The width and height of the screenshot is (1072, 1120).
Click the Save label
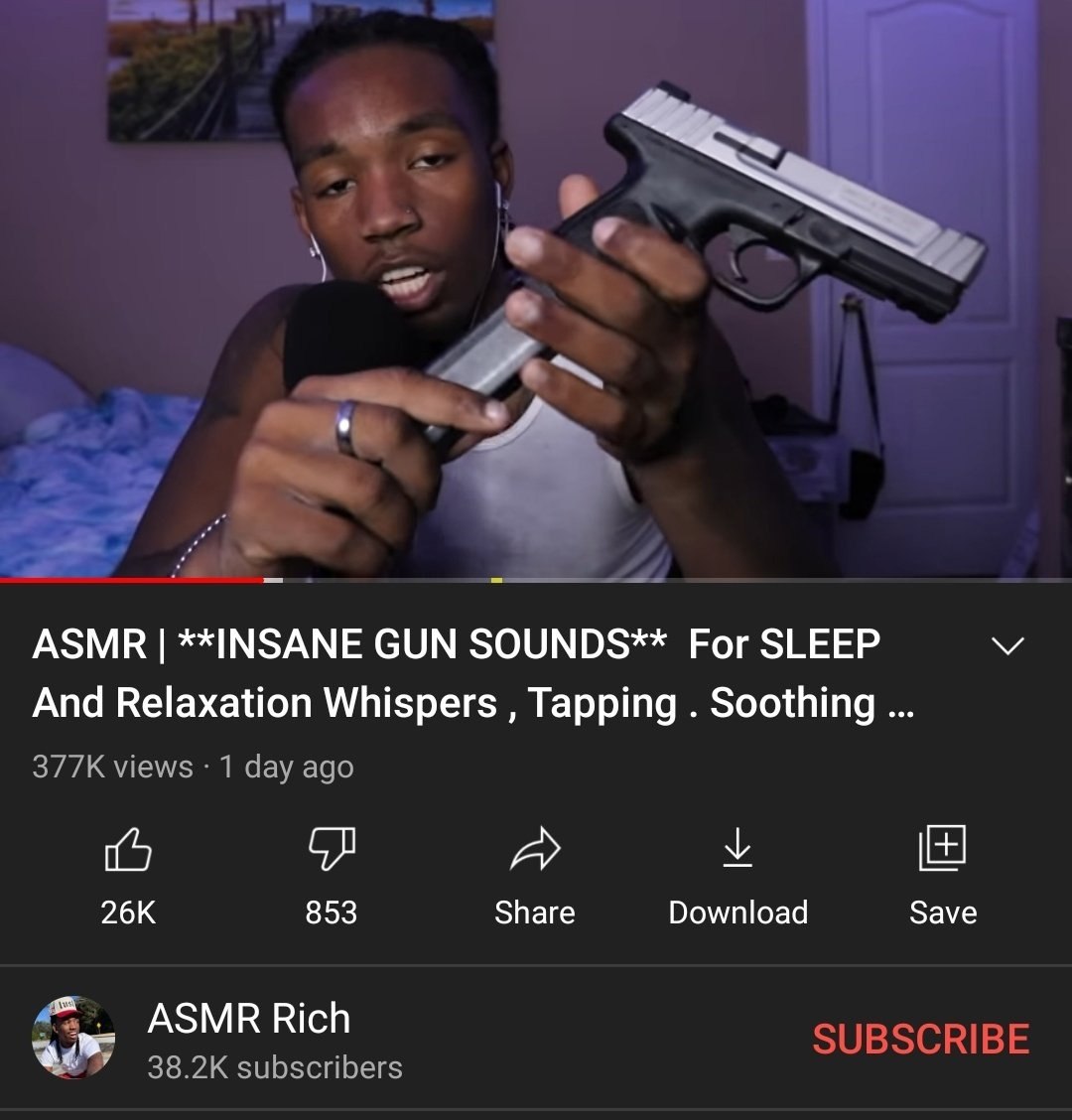click(943, 912)
